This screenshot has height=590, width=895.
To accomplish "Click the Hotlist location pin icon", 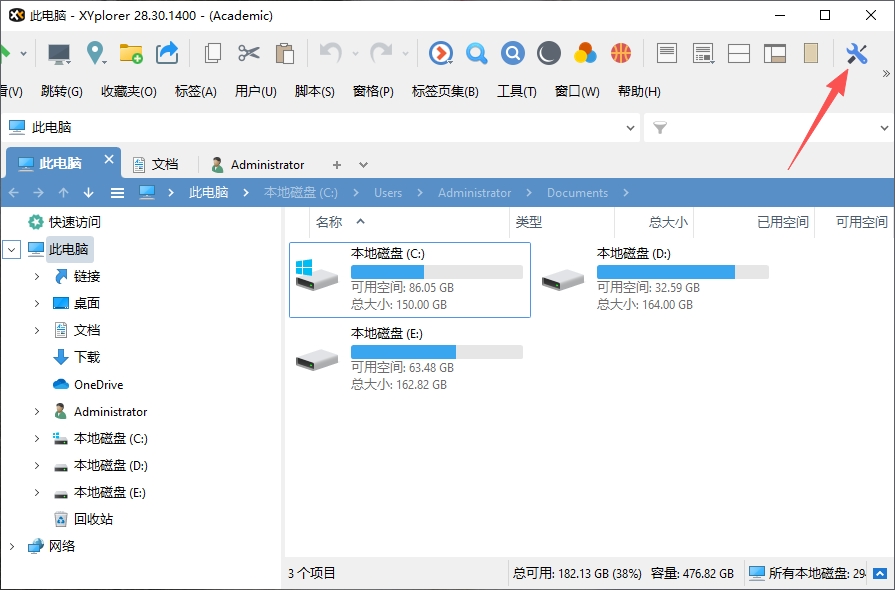I will click(x=95, y=54).
